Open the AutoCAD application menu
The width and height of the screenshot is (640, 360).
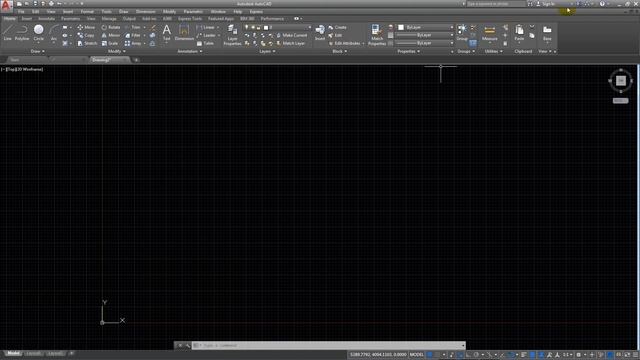click(x=6, y=6)
